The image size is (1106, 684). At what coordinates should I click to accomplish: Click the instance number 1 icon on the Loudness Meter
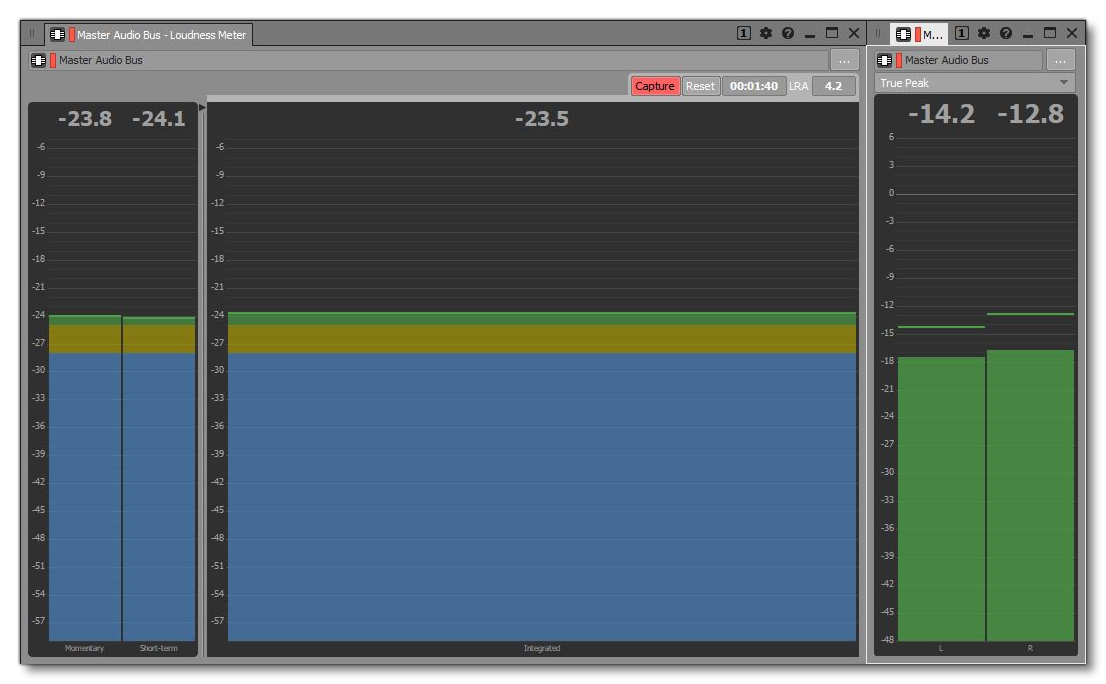click(746, 32)
